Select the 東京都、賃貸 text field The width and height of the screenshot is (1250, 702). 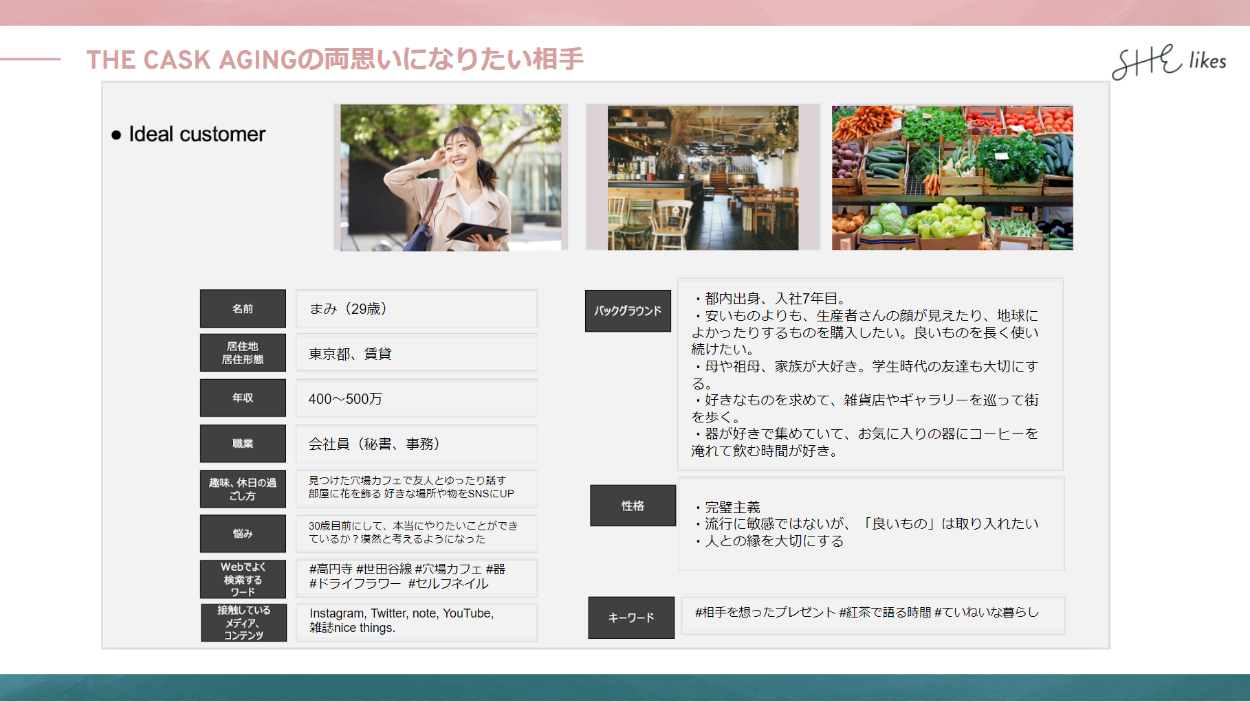(x=417, y=353)
